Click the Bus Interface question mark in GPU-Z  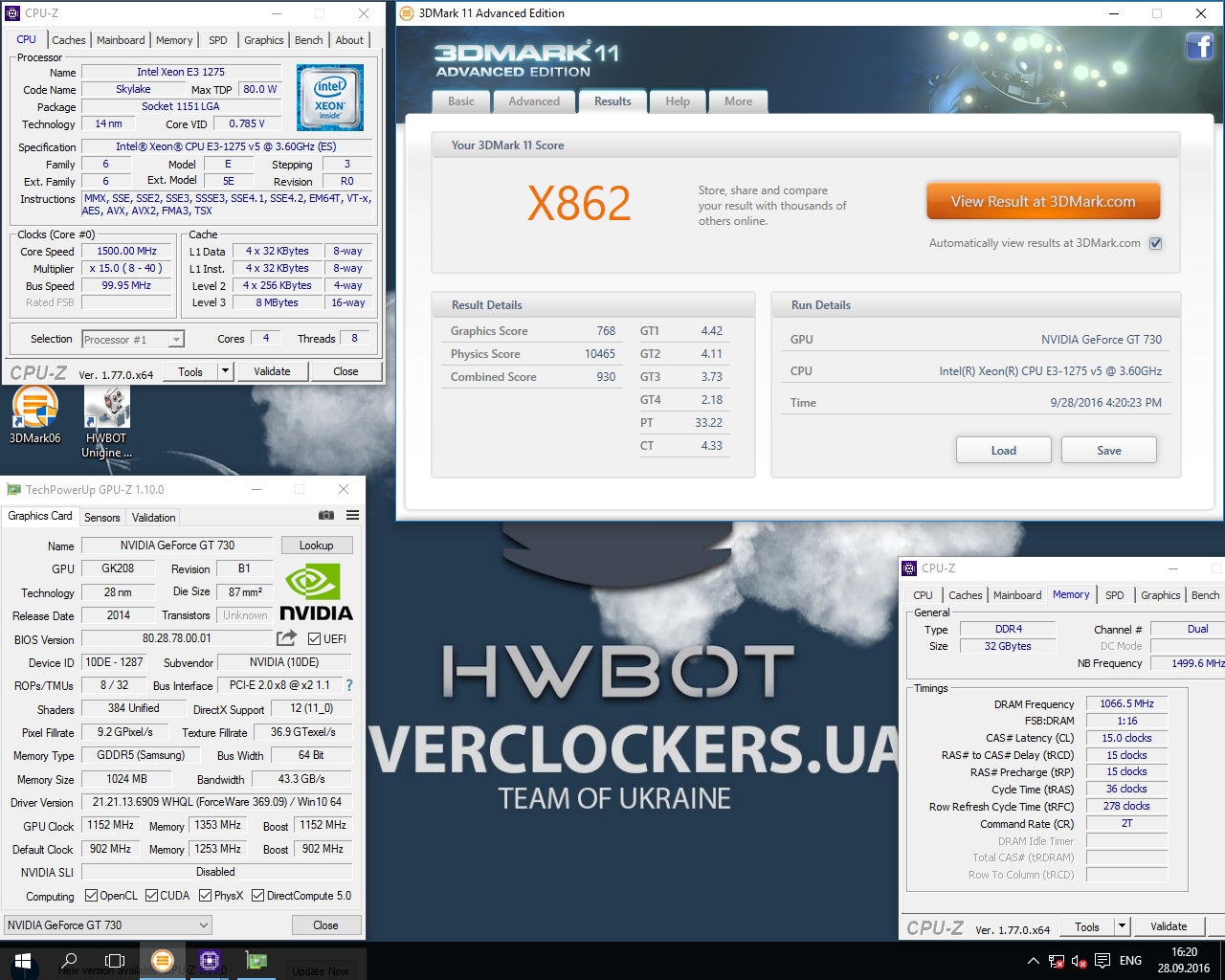pyautogui.click(x=349, y=685)
